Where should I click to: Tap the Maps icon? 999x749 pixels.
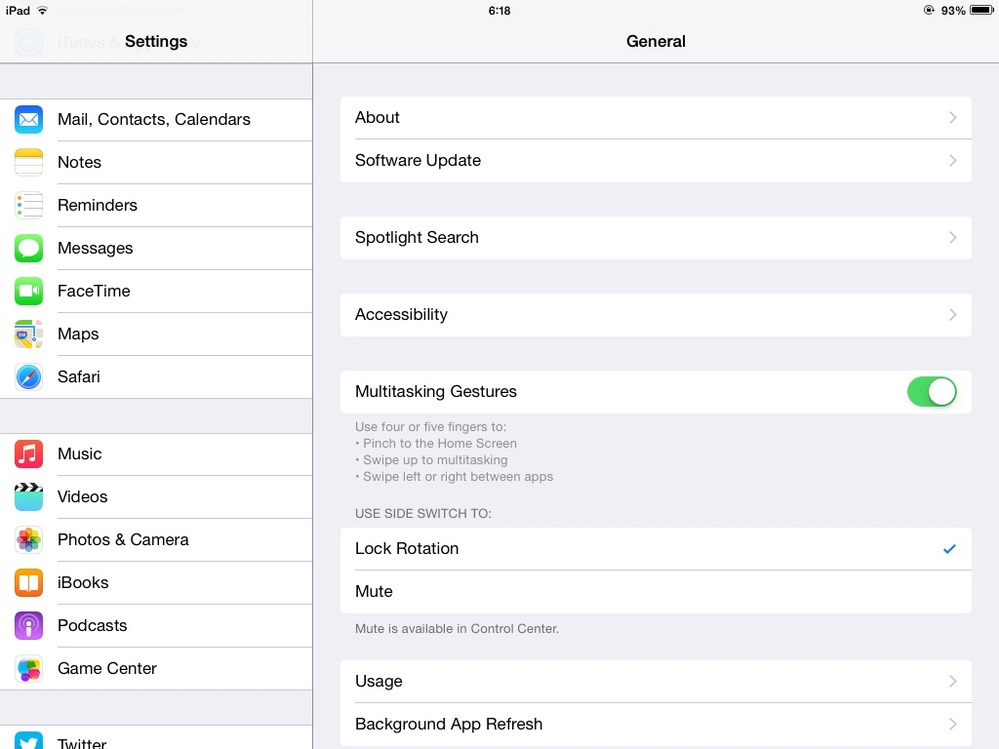(29, 334)
